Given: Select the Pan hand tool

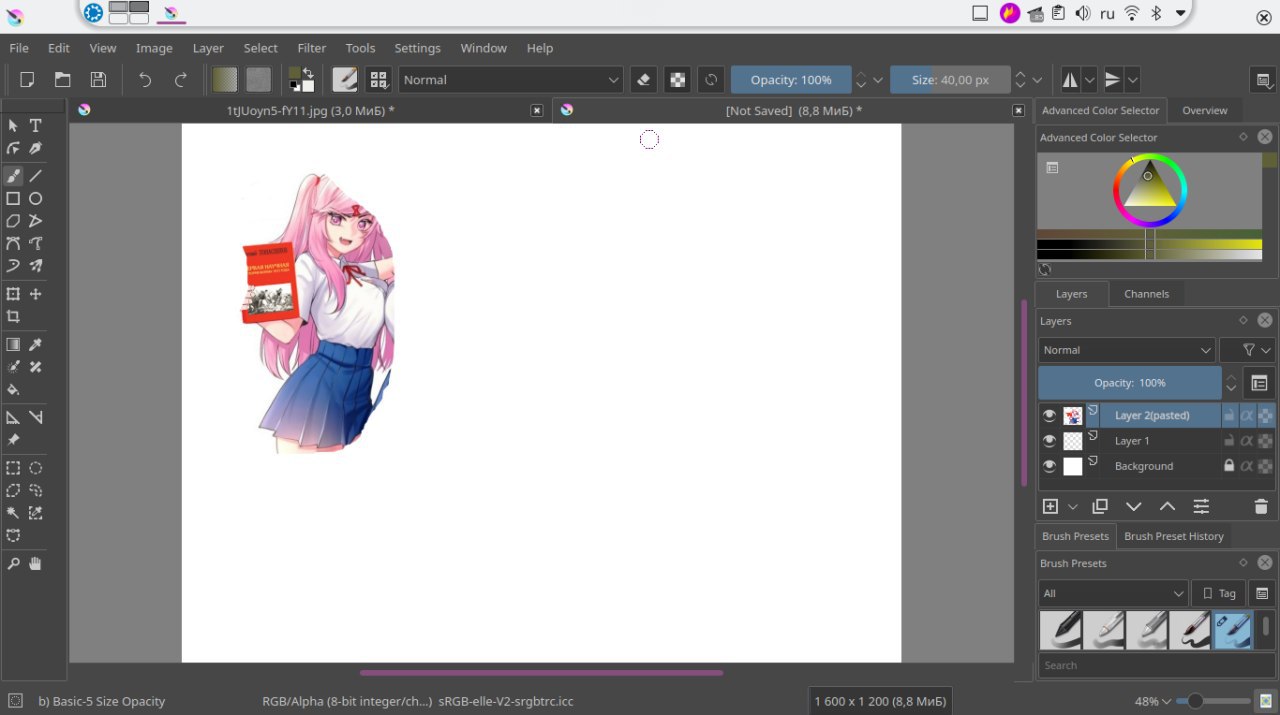Looking at the screenshot, I should pos(35,564).
